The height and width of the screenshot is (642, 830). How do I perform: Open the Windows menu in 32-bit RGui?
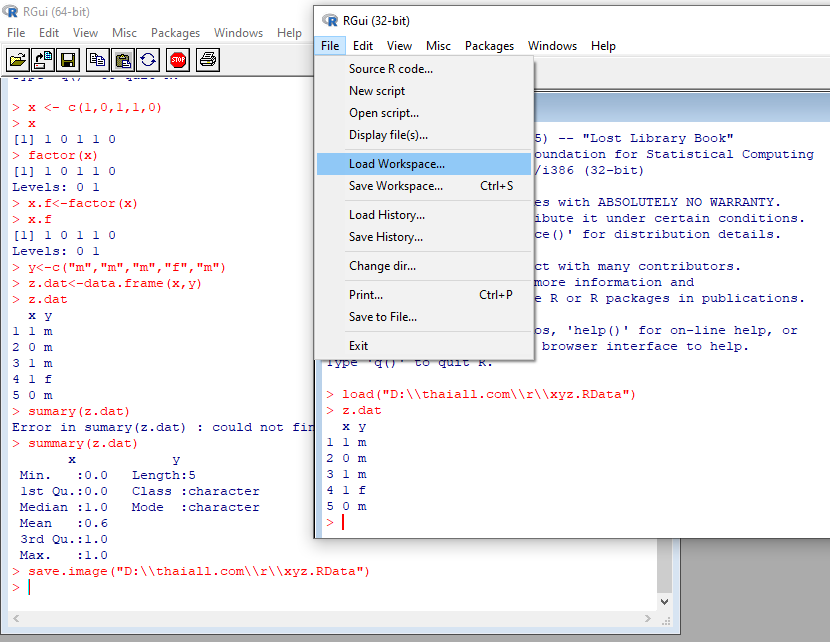point(552,46)
